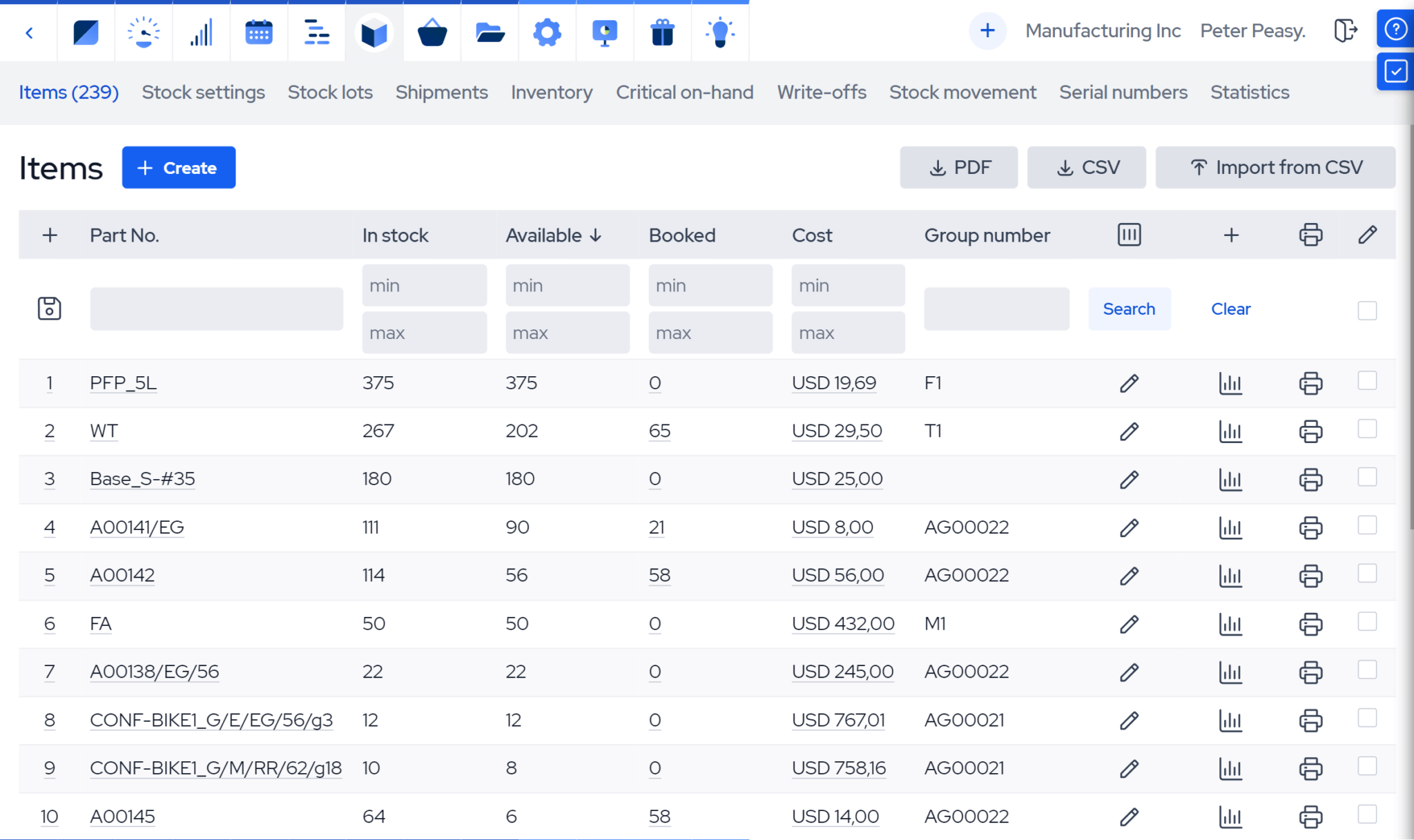Click the Import from CSV button
The height and width of the screenshot is (840, 1414).
(x=1275, y=167)
